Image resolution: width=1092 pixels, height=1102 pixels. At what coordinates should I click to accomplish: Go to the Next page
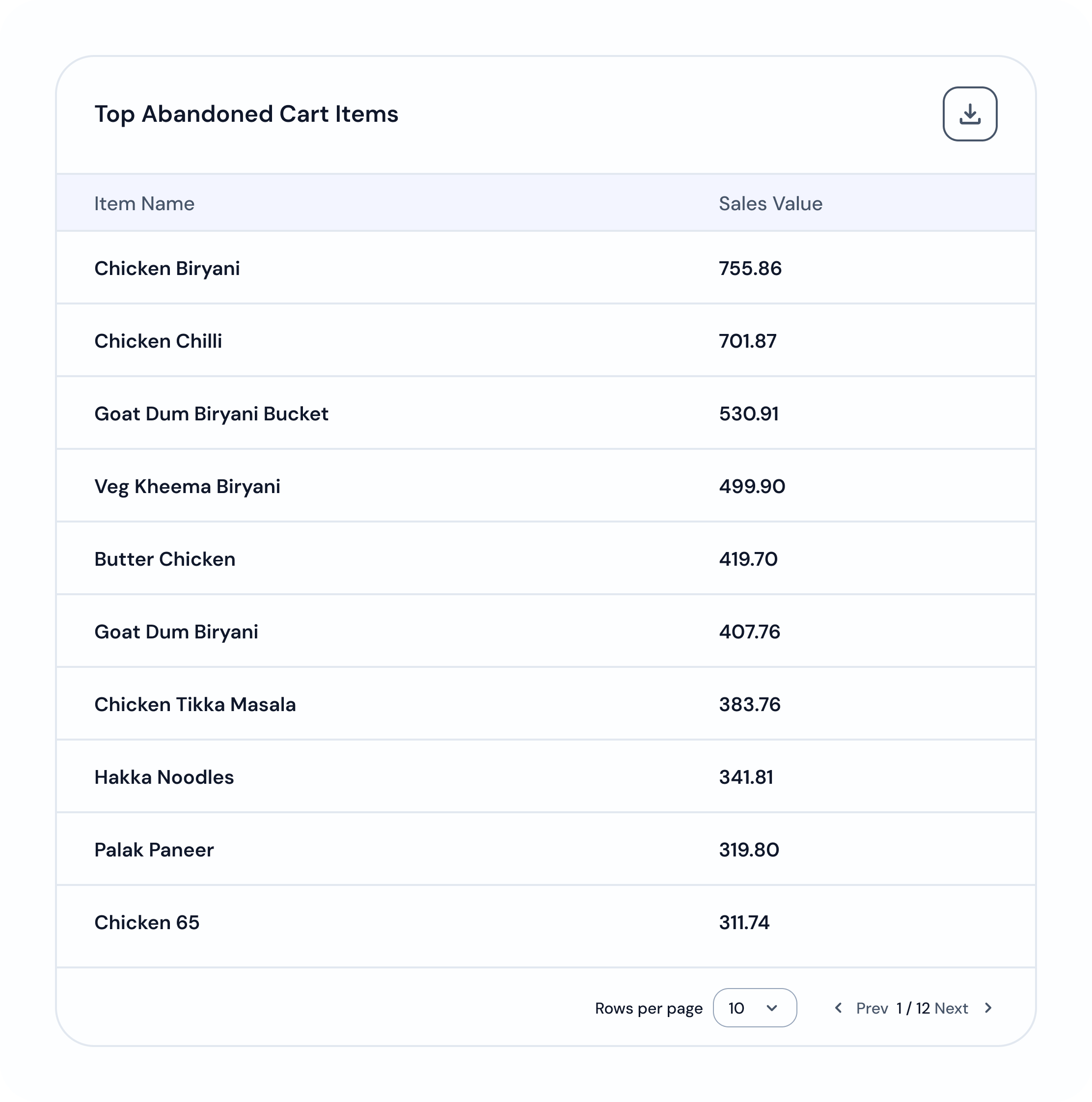(951, 1008)
